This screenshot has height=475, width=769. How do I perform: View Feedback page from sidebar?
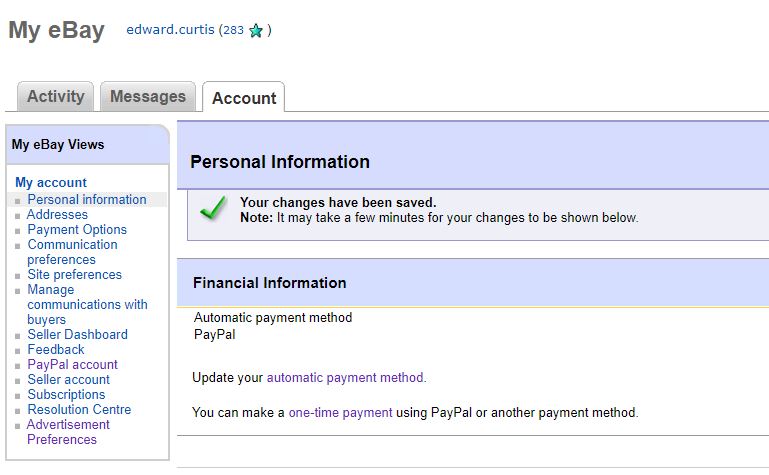tap(56, 350)
